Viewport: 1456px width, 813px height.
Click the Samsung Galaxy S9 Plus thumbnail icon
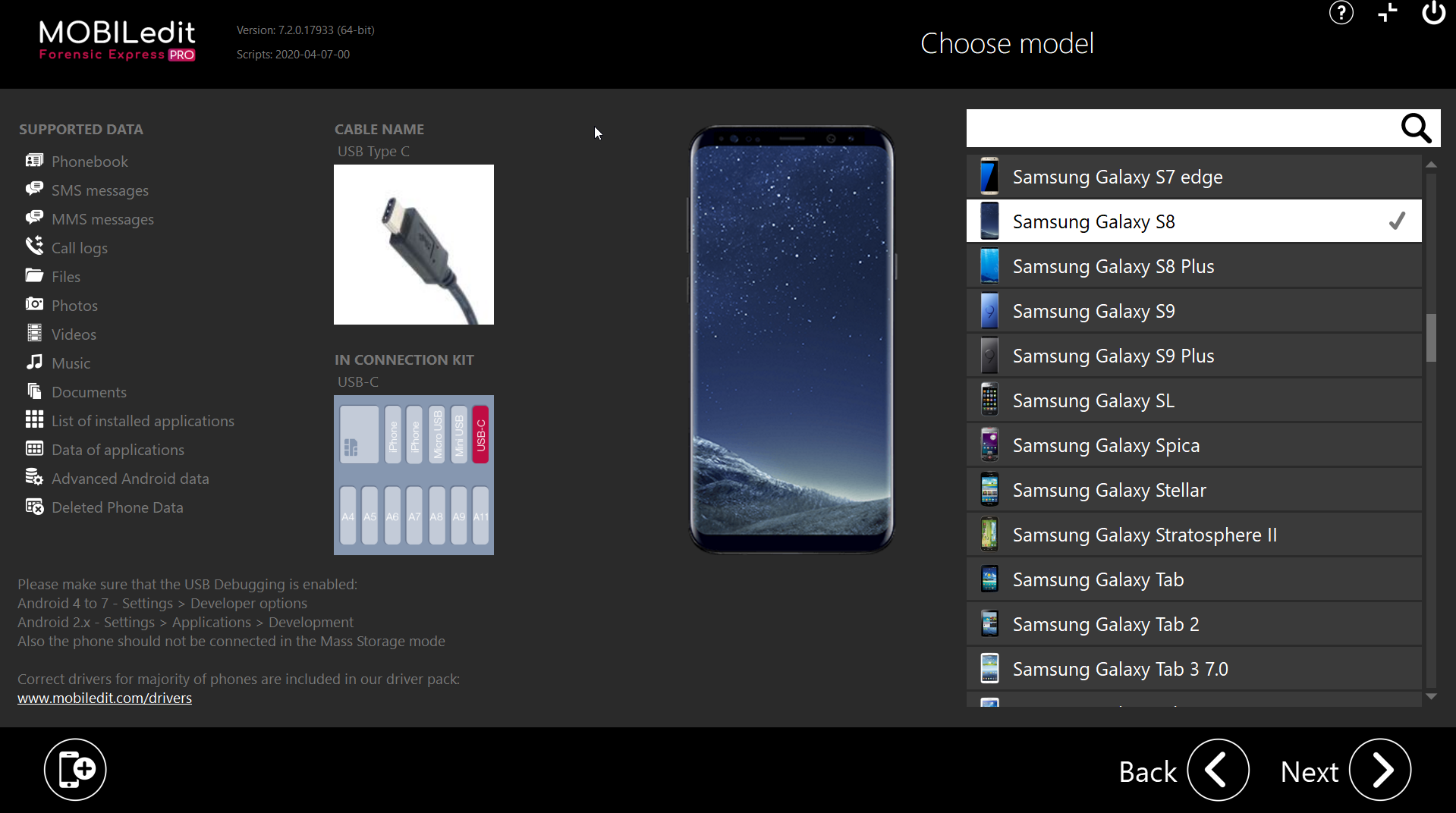989,356
